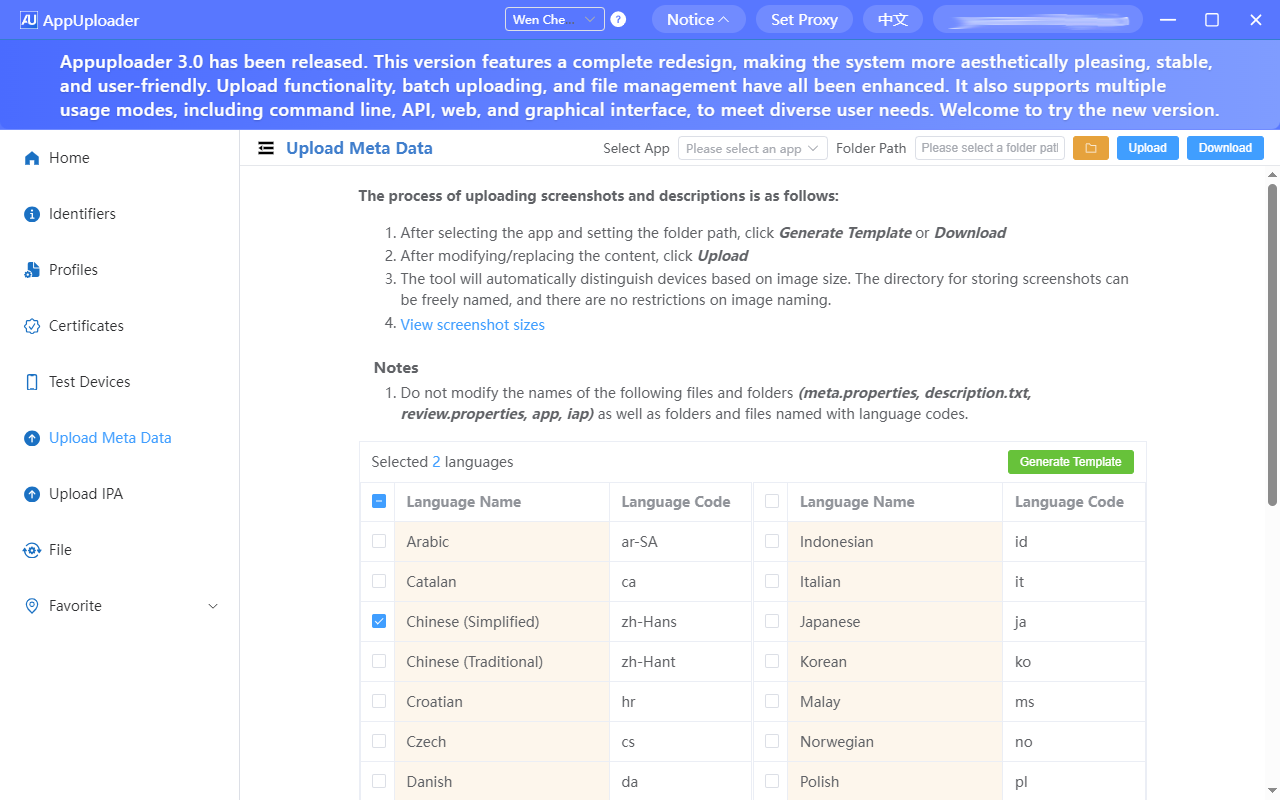Check the Norwegian language checkbox
1280x800 pixels.
pos(772,741)
